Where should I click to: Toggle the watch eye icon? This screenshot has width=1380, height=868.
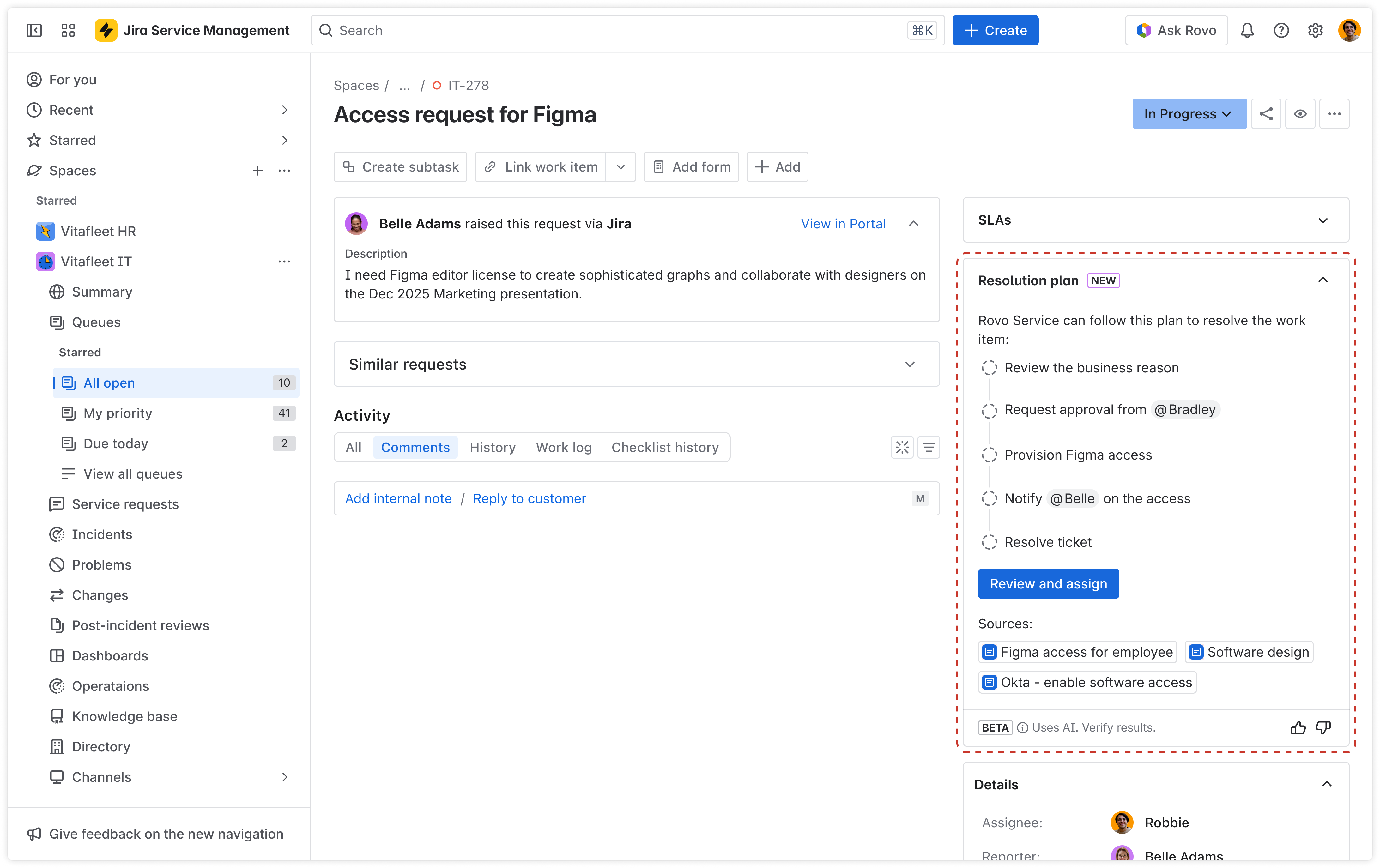point(1300,113)
